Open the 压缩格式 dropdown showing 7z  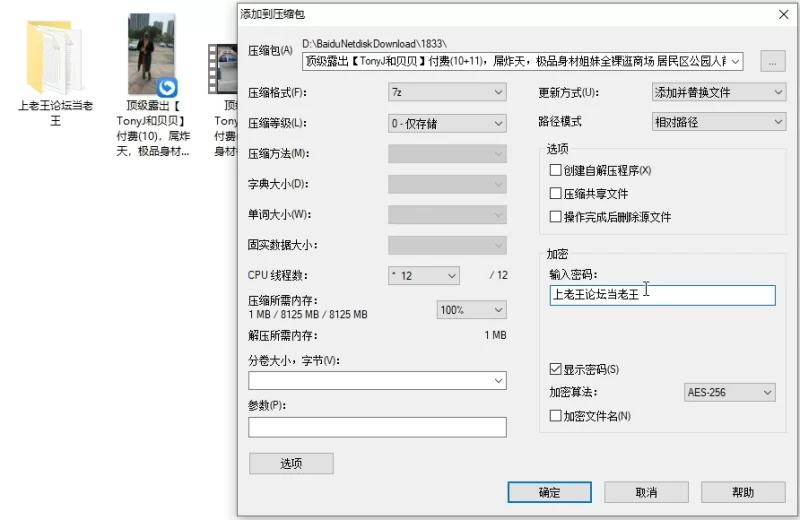tap(447, 92)
